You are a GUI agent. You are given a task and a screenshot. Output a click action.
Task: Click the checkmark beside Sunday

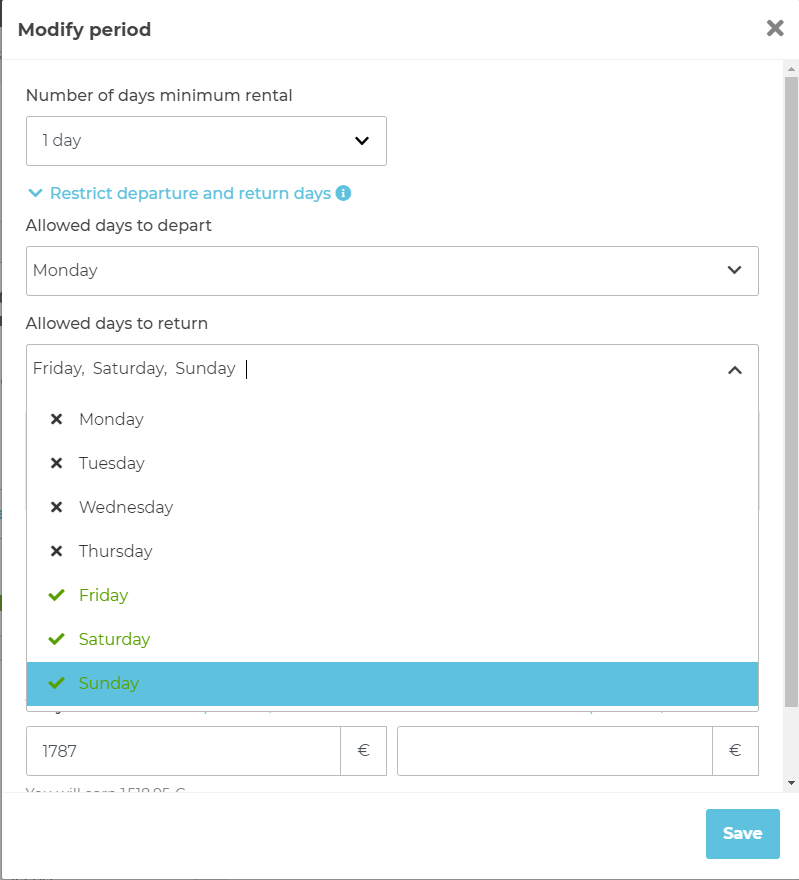(x=57, y=683)
